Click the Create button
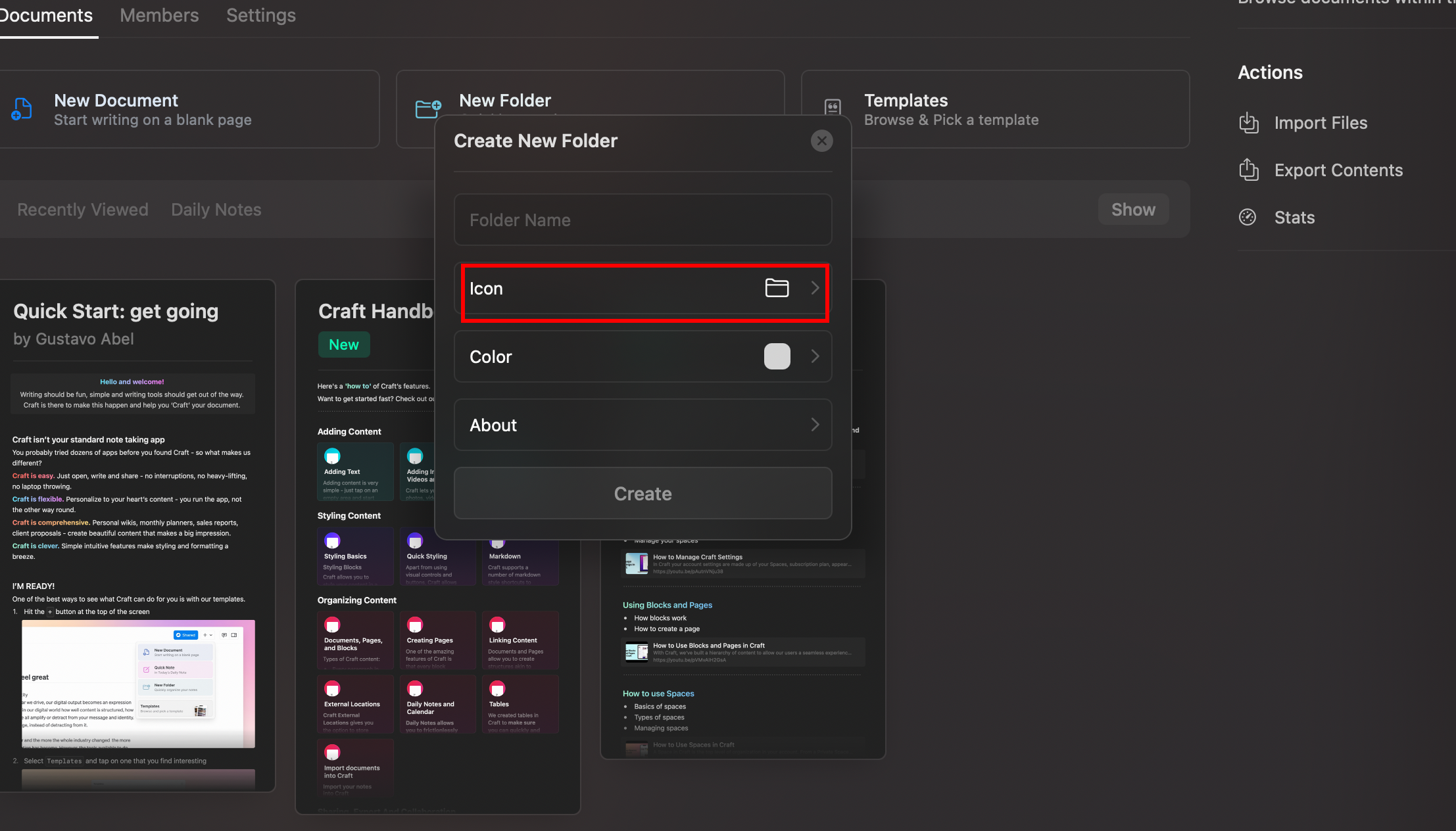The width and height of the screenshot is (1456, 831). point(643,493)
